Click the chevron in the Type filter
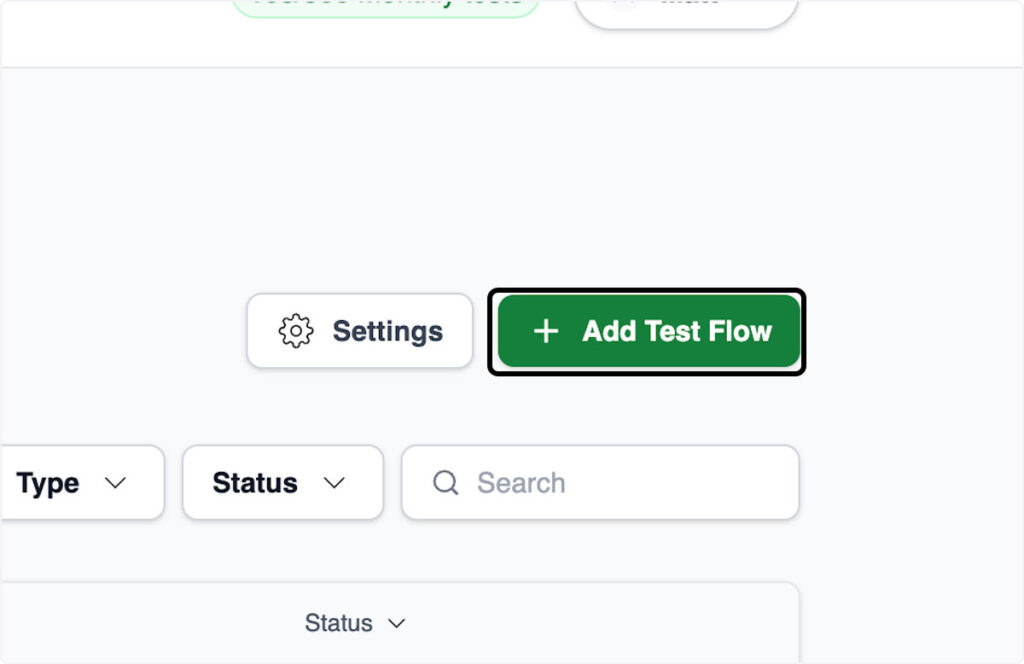The image size is (1024, 664). pyautogui.click(x=116, y=483)
